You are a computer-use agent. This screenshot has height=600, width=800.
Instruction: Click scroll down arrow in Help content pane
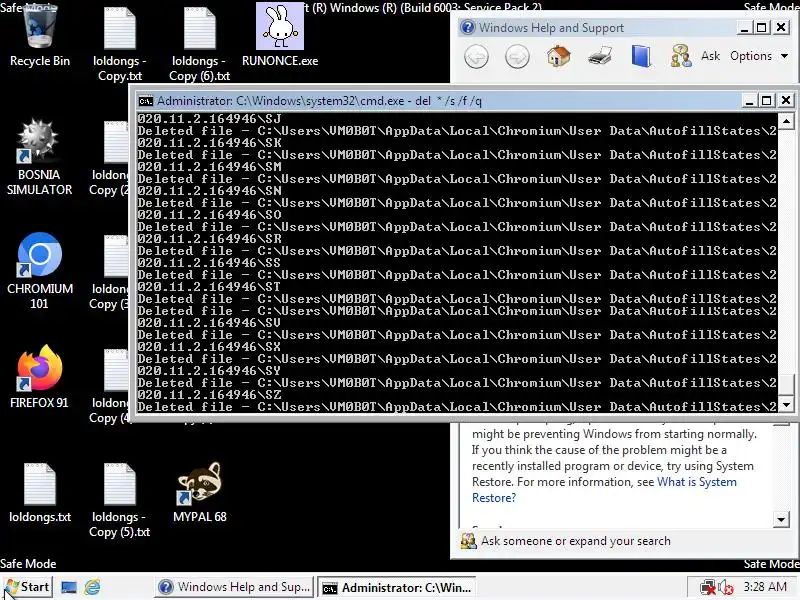click(781, 519)
